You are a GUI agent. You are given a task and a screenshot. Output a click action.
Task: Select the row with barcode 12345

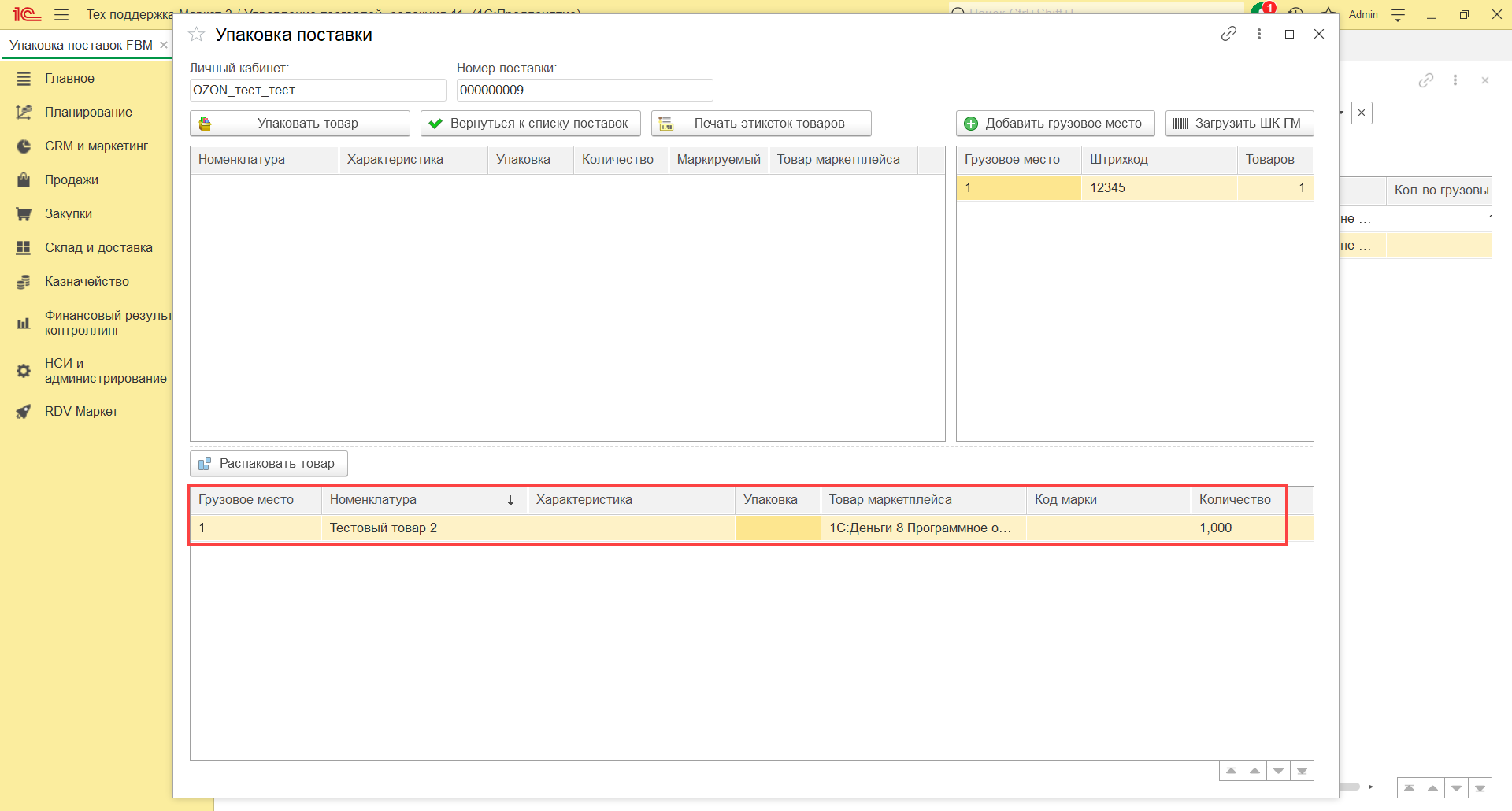point(1134,187)
